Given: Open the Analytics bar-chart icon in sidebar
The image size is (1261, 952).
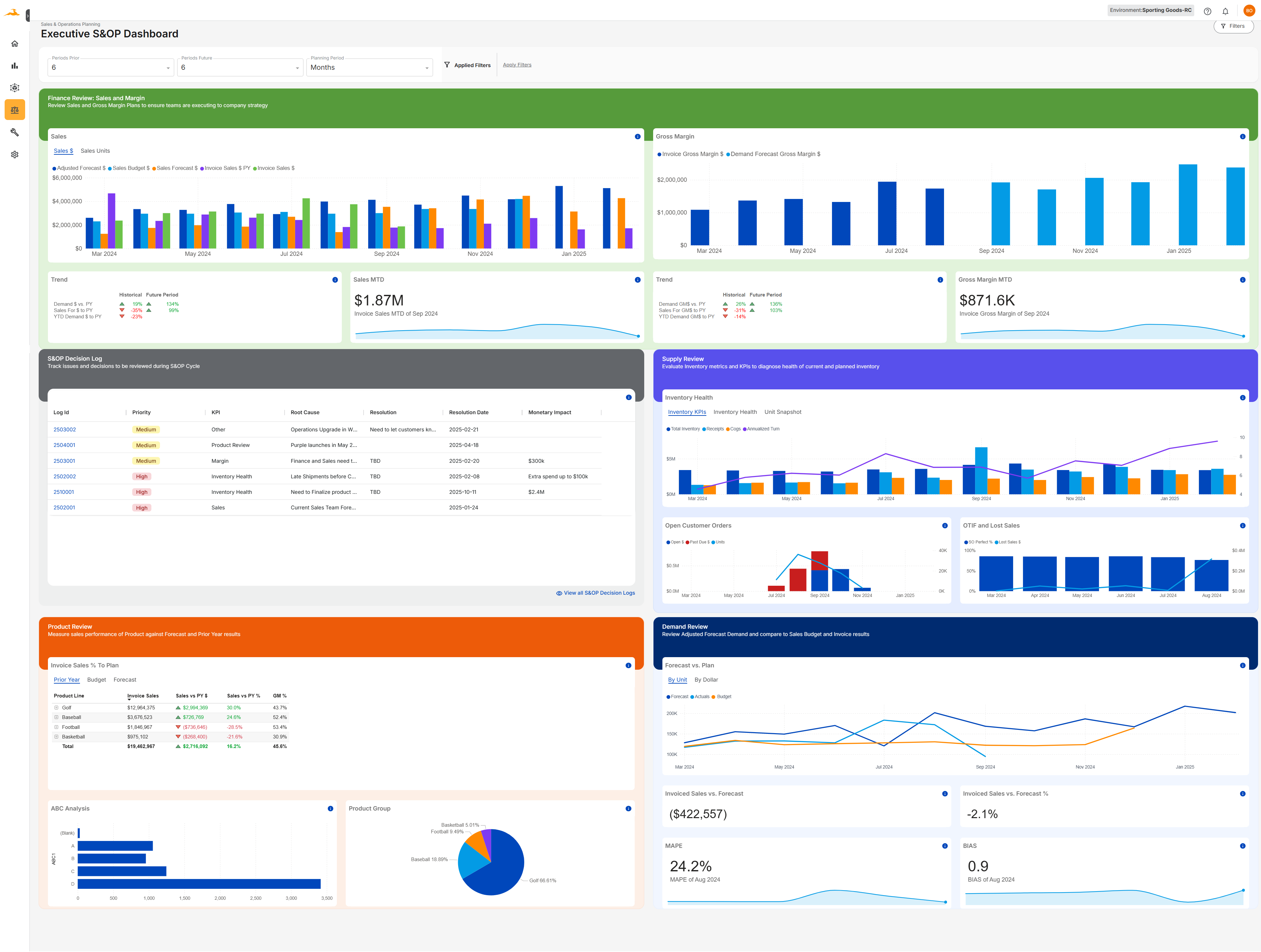Looking at the screenshot, I should click(14, 65).
